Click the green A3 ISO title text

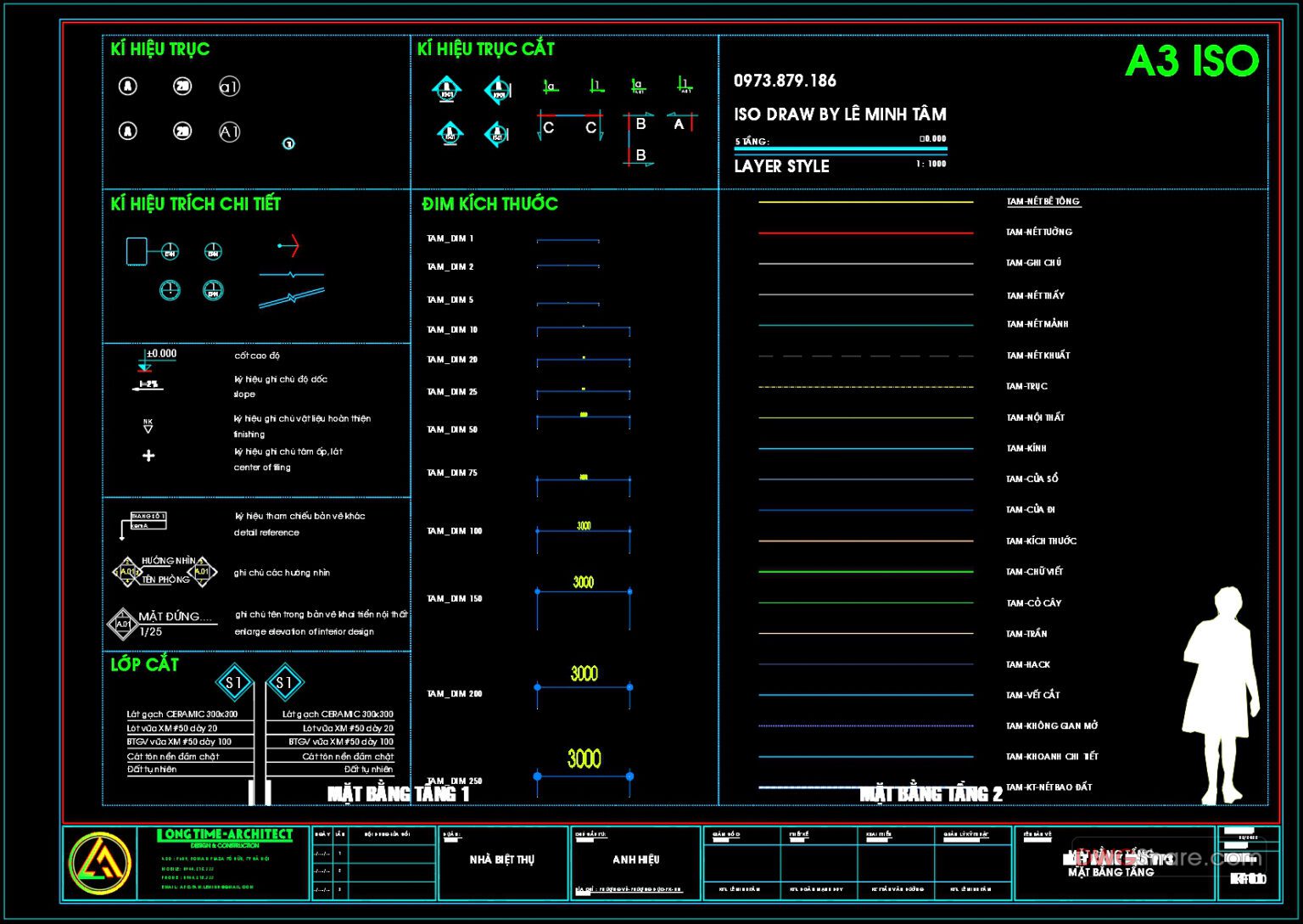1192,61
